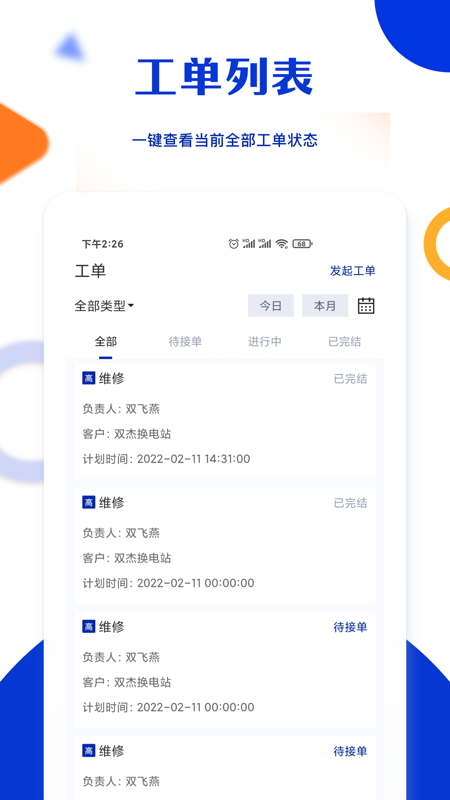The width and height of the screenshot is (450, 800).
Task: Tap the alarm clock status icon
Action: 234,244
